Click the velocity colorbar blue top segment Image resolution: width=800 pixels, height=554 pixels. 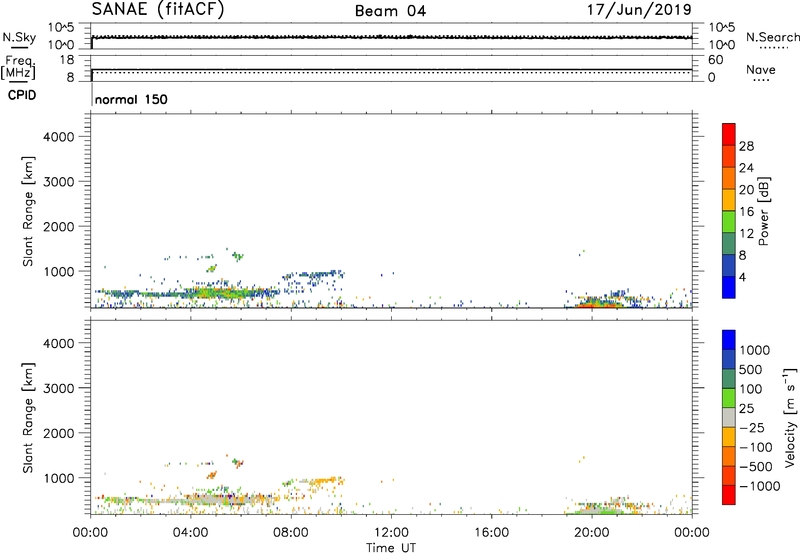729,340
